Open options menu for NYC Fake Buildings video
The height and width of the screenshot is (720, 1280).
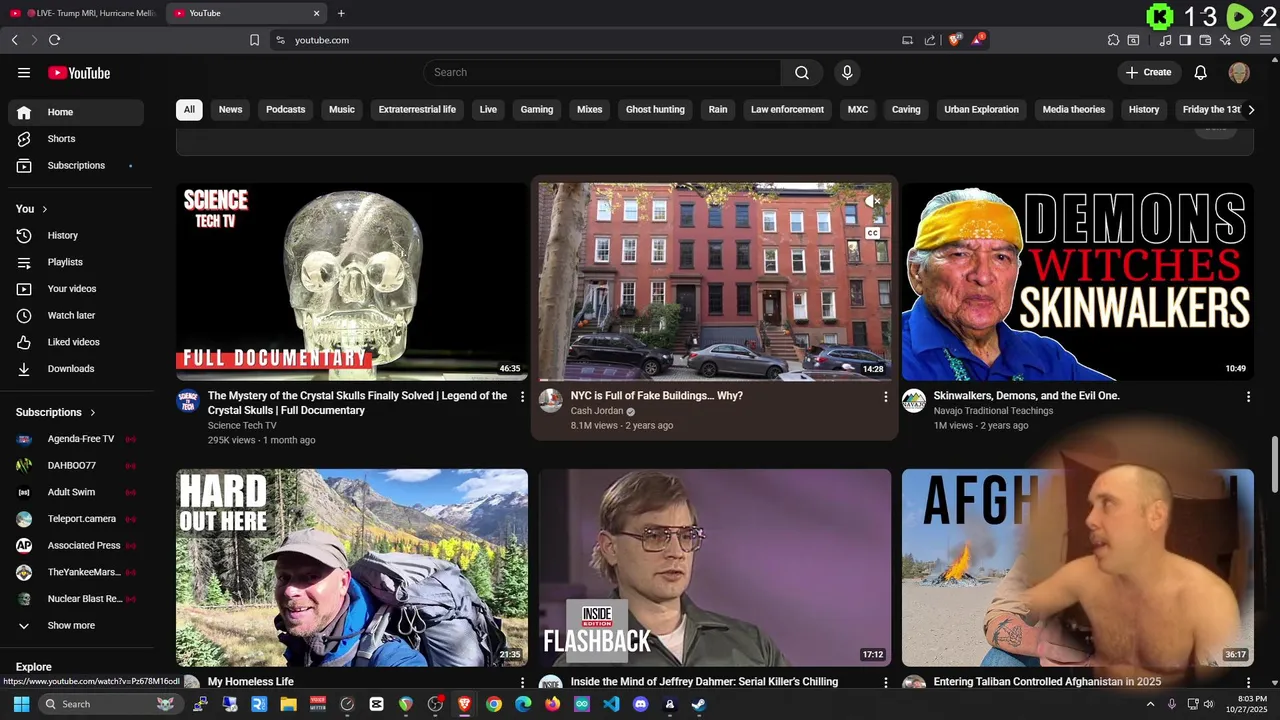[885, 397]
